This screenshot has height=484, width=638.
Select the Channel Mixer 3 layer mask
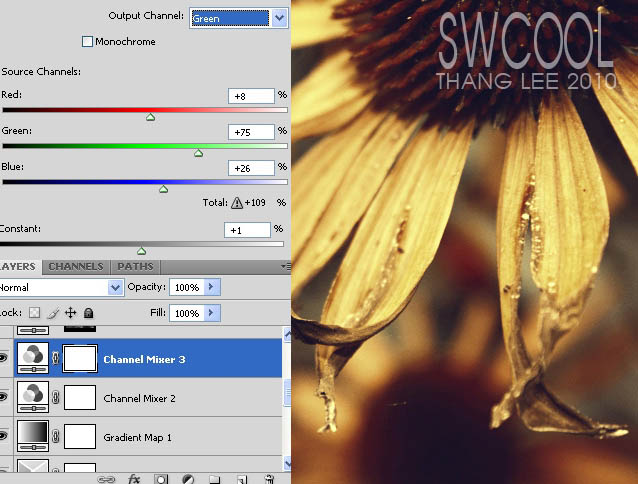(80, 358)
